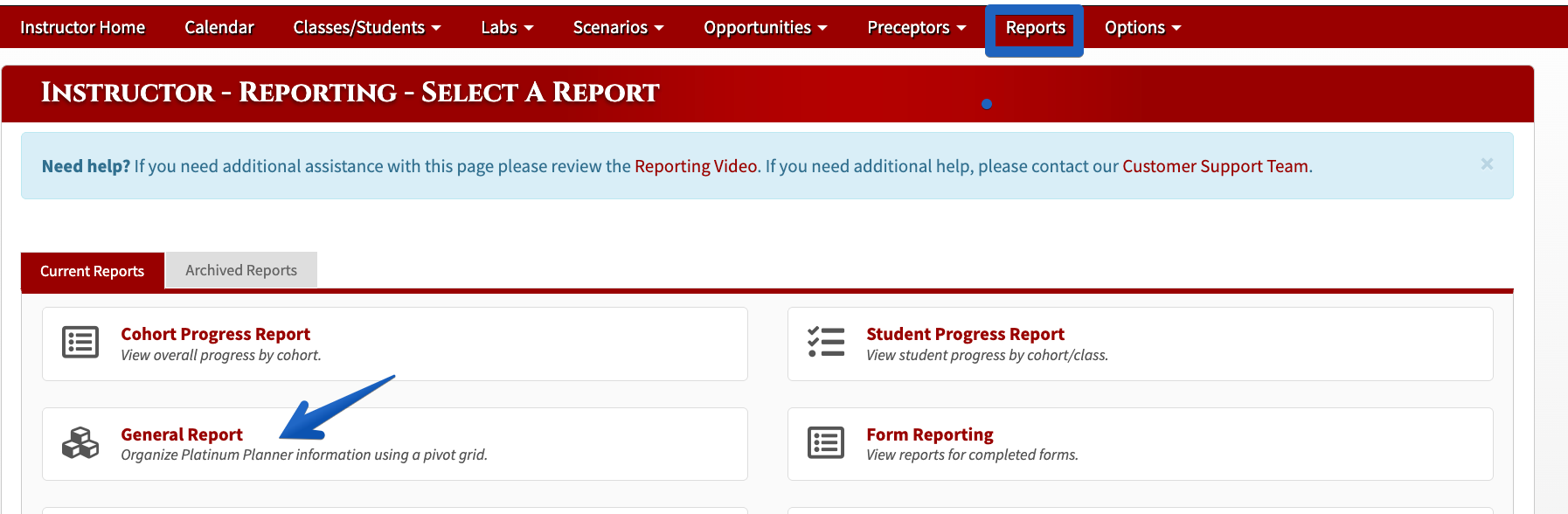Open the Labs dropdown menu

tap(507, 27)
